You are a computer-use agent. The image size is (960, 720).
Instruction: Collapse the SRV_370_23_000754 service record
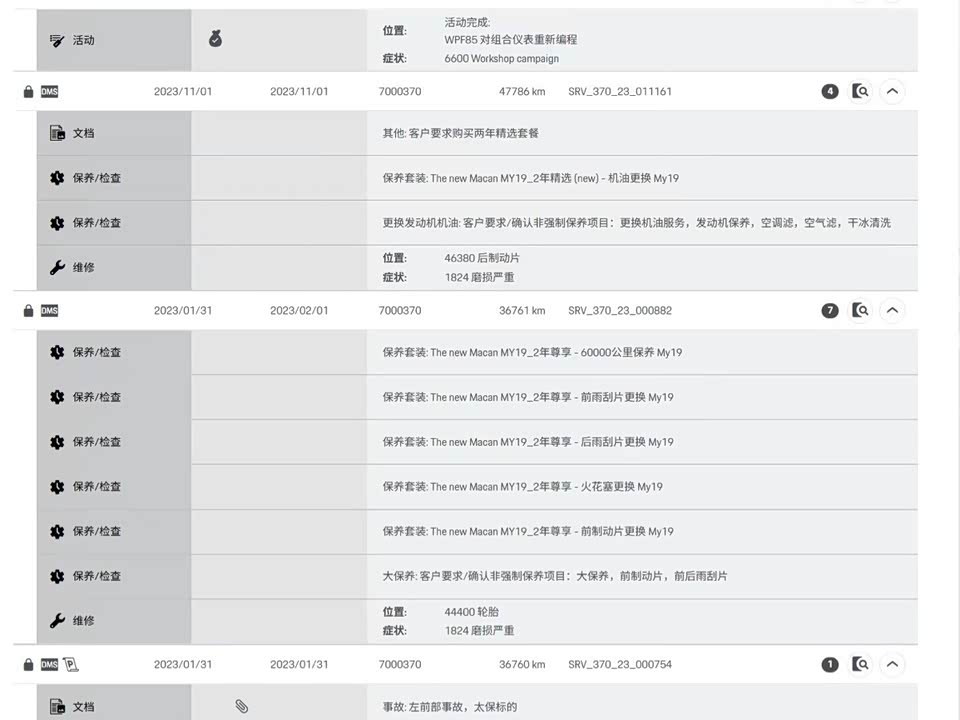pos(892,664)
